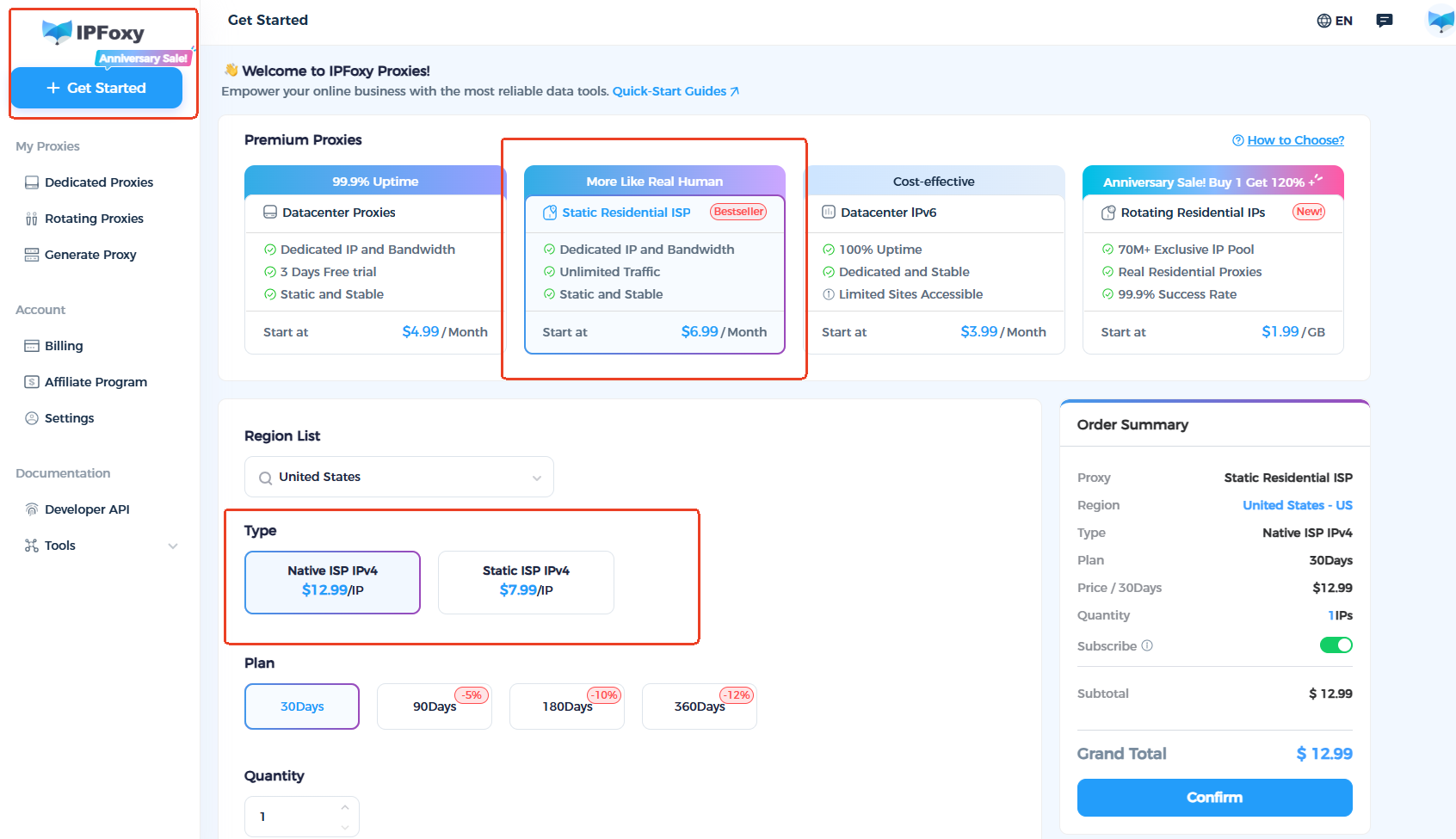Open How to Choose link

1295,140
